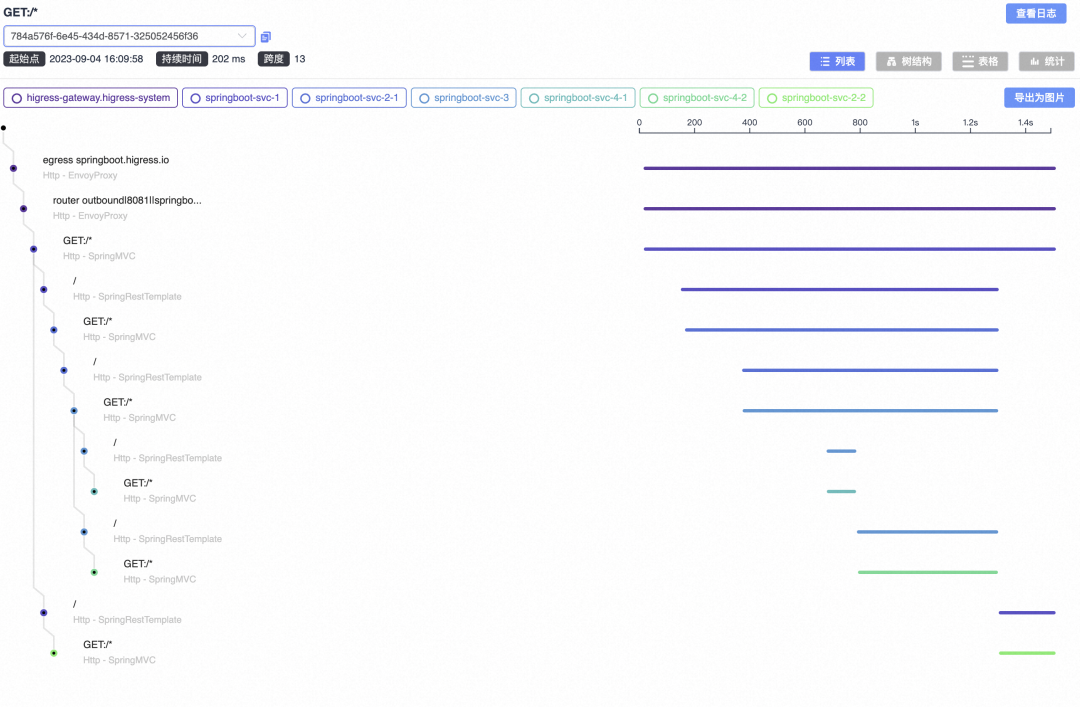Screen dimensions: 1080x707
Task: Copy the trace ID with copy icon
Action: click(266, 37)
